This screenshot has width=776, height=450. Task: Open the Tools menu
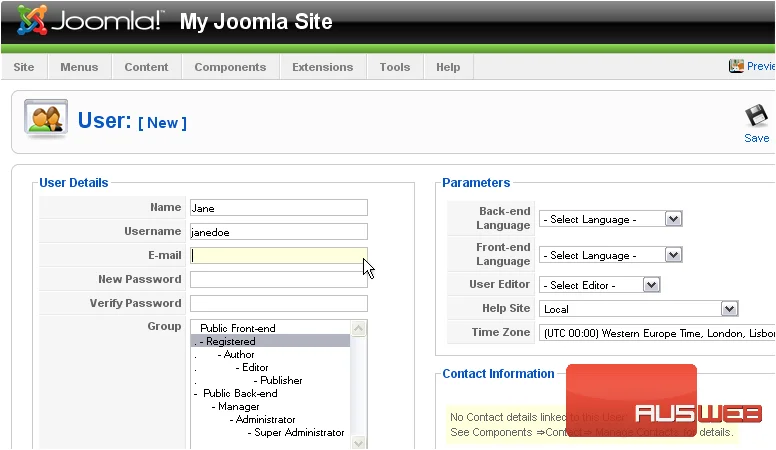click(x=395, y=67)
